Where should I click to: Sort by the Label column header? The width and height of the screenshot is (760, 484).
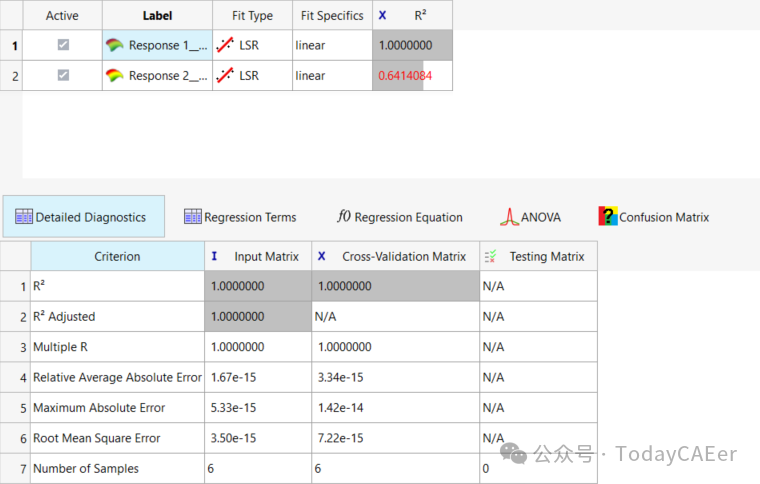[157, 16]
